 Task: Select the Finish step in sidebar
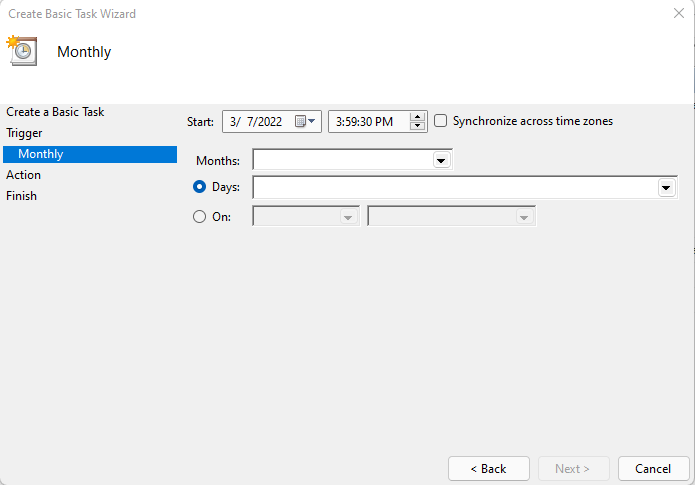[21, 196]
